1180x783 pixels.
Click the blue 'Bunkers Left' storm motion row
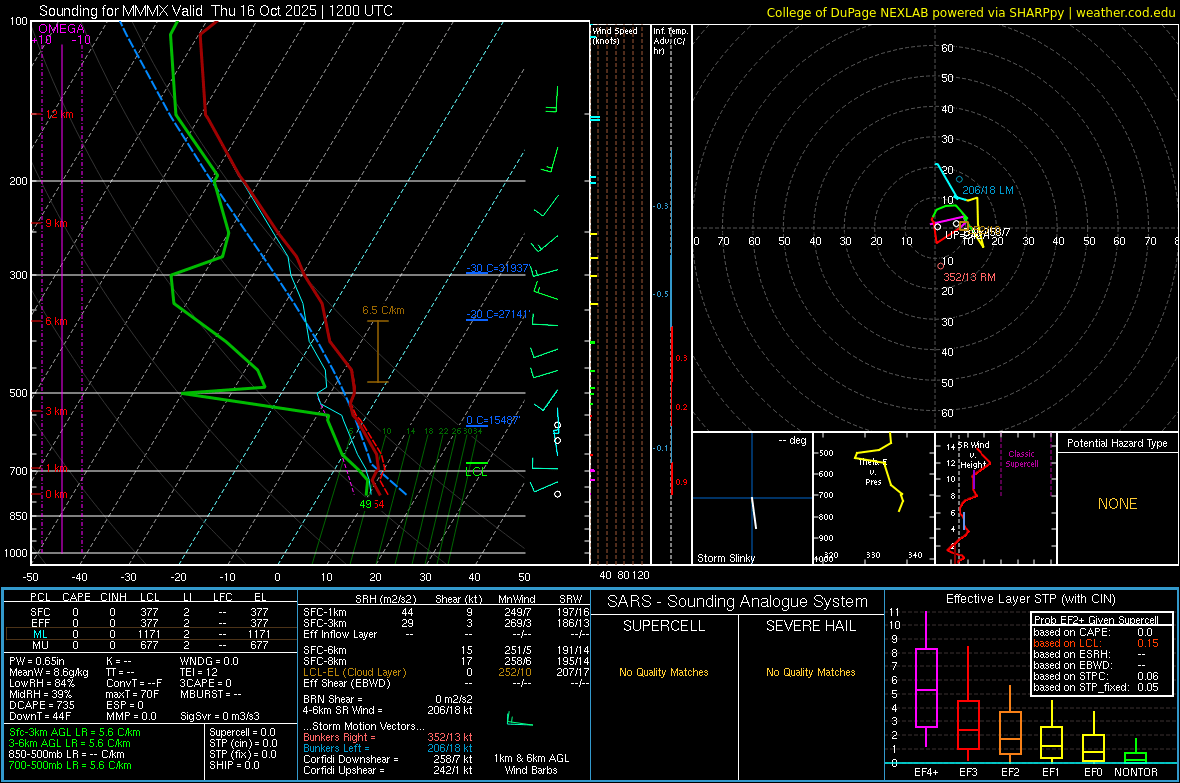pyautogui.click(x=388, y=748)
